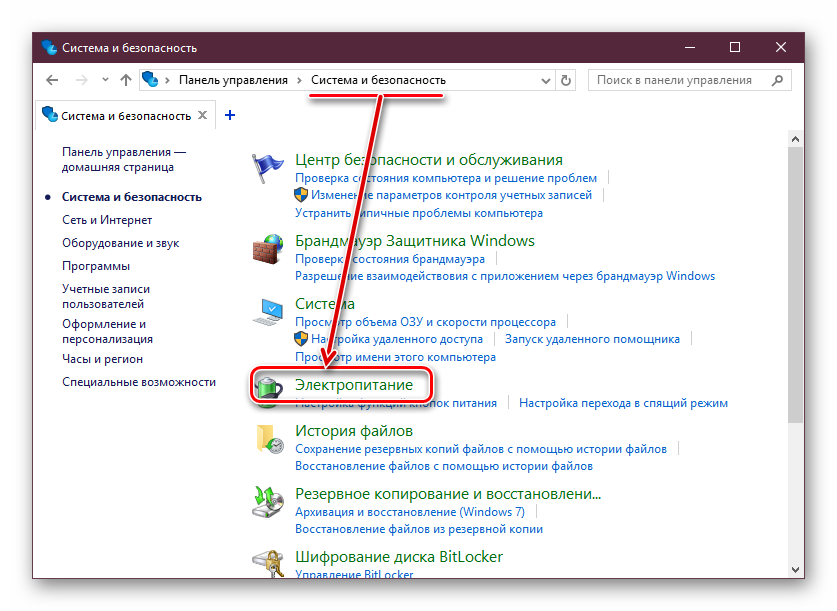The width and height of the screenshot is (837, 611).
Task: Open Настройка перехода в спящий режим
Action: (x=624, y=403)
